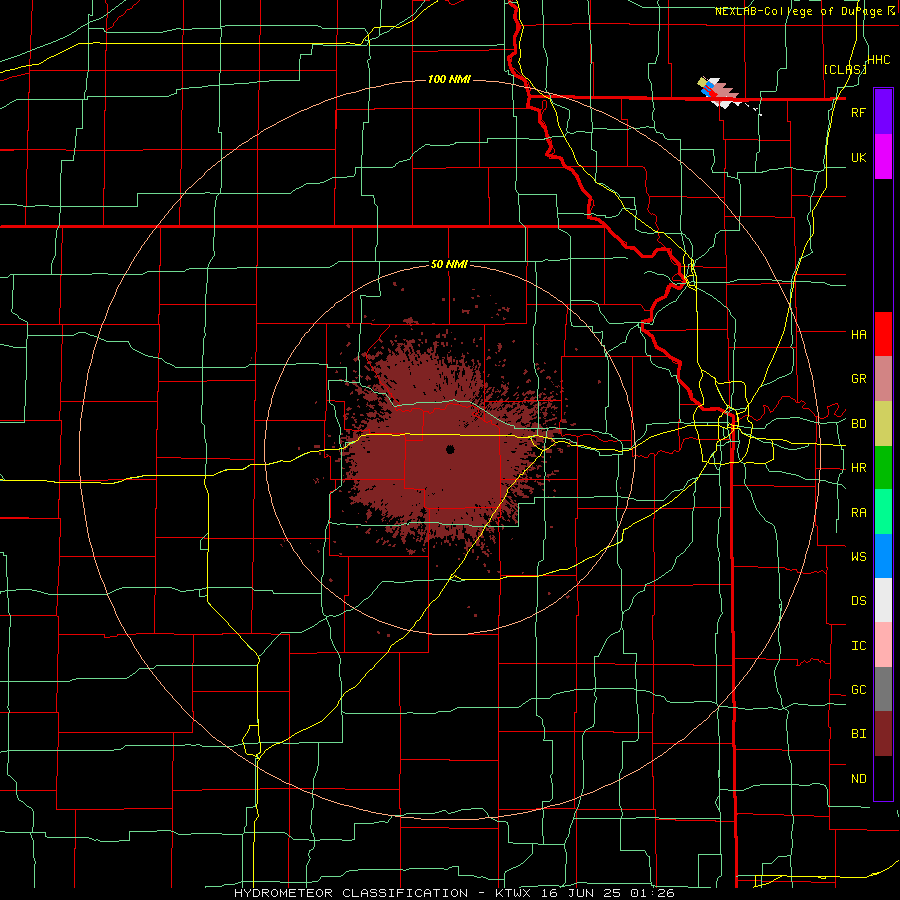Click the "01:26" timestamp text

click(654, 893)
